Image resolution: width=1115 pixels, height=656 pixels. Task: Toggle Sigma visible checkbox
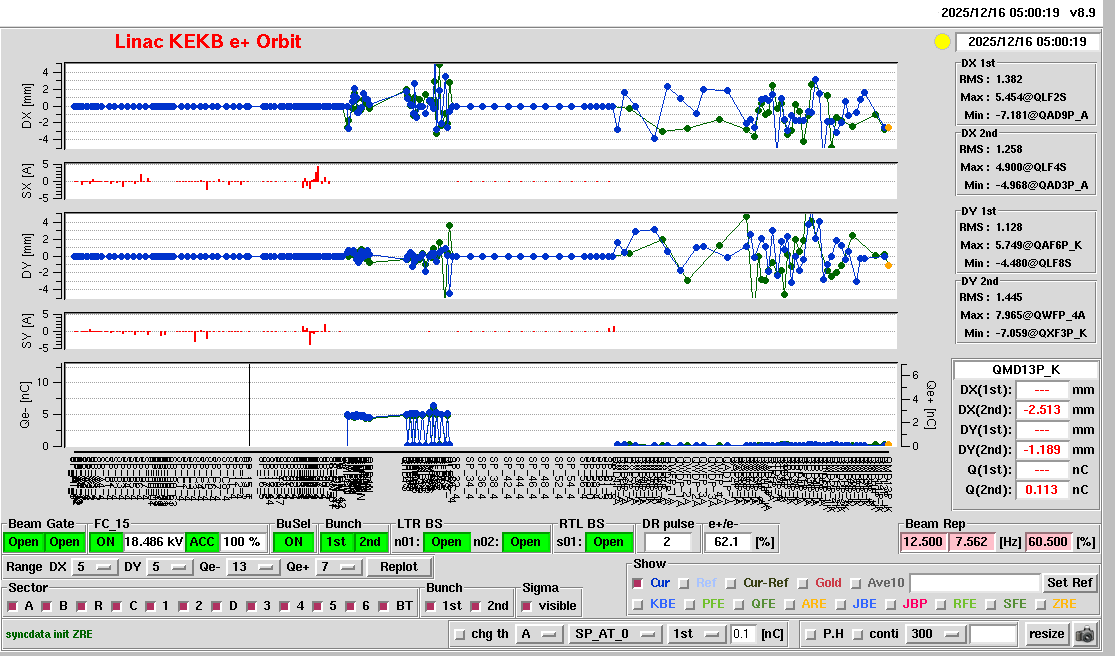(527, 606)
